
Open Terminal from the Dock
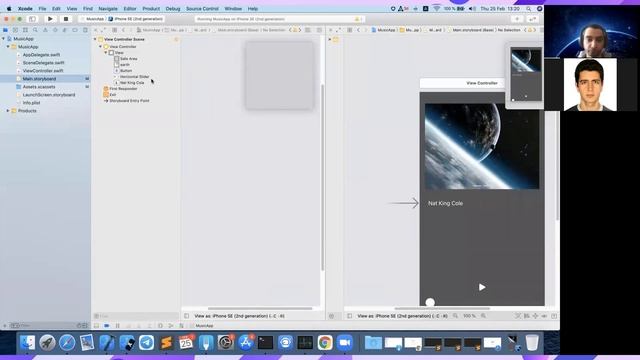265,342
